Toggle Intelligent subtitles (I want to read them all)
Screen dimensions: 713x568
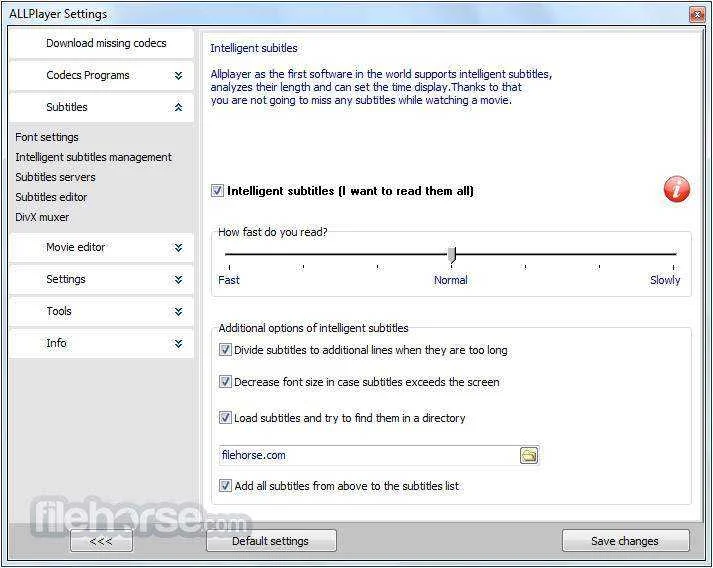(x=217, y=191)
